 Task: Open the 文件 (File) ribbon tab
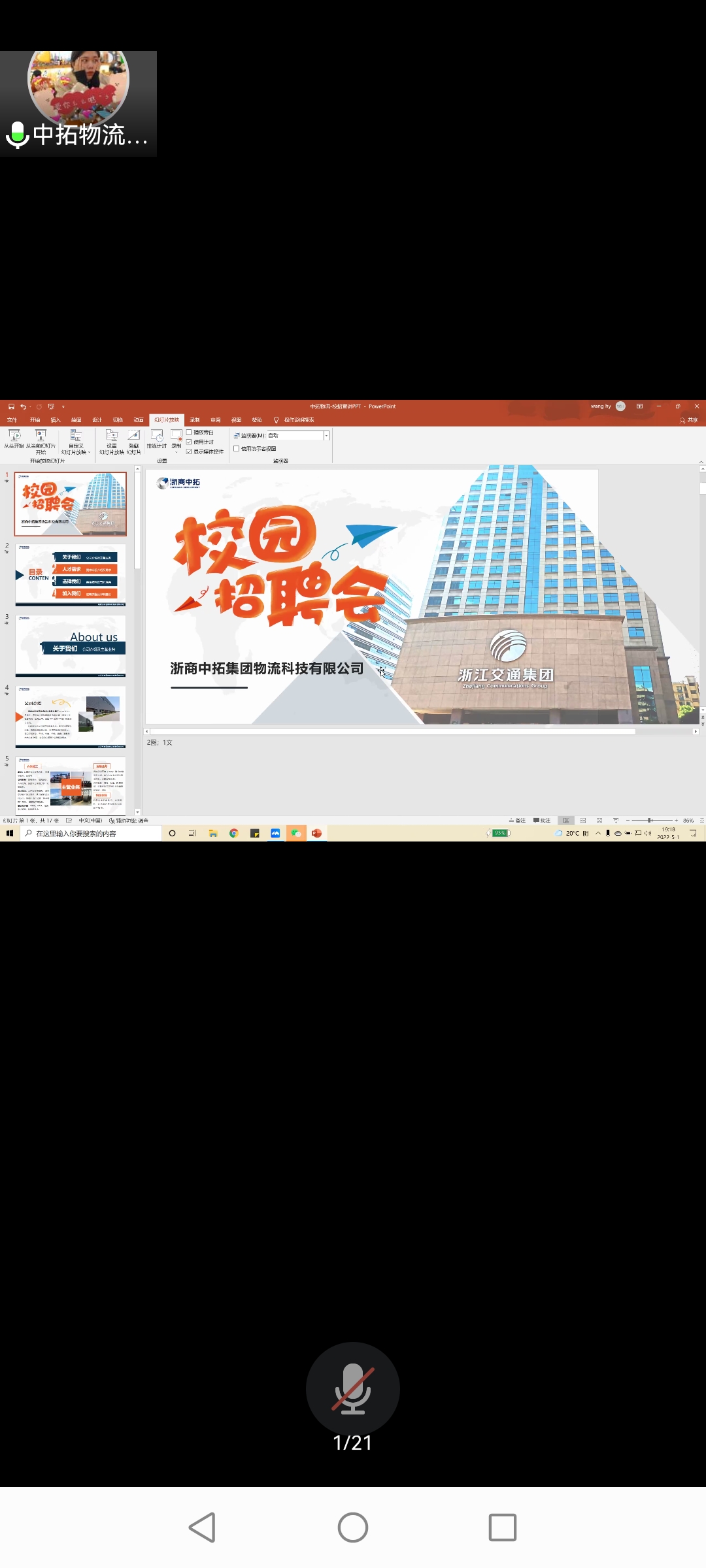(12, 420)
